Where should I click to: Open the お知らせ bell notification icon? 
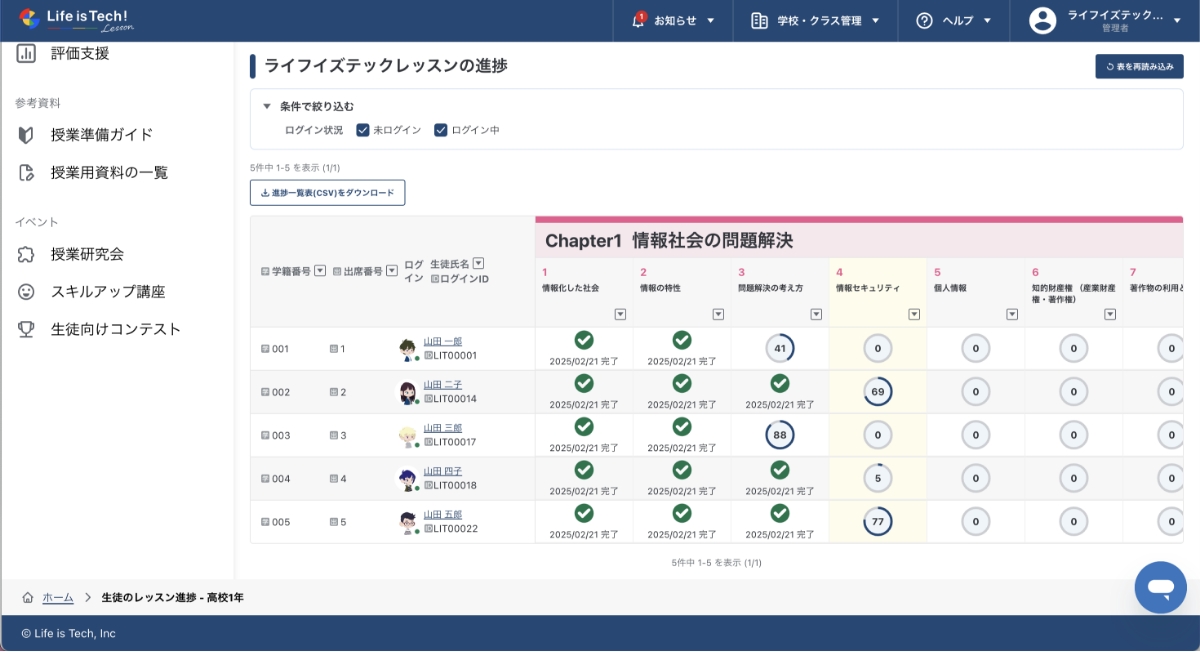pos(639,20)
